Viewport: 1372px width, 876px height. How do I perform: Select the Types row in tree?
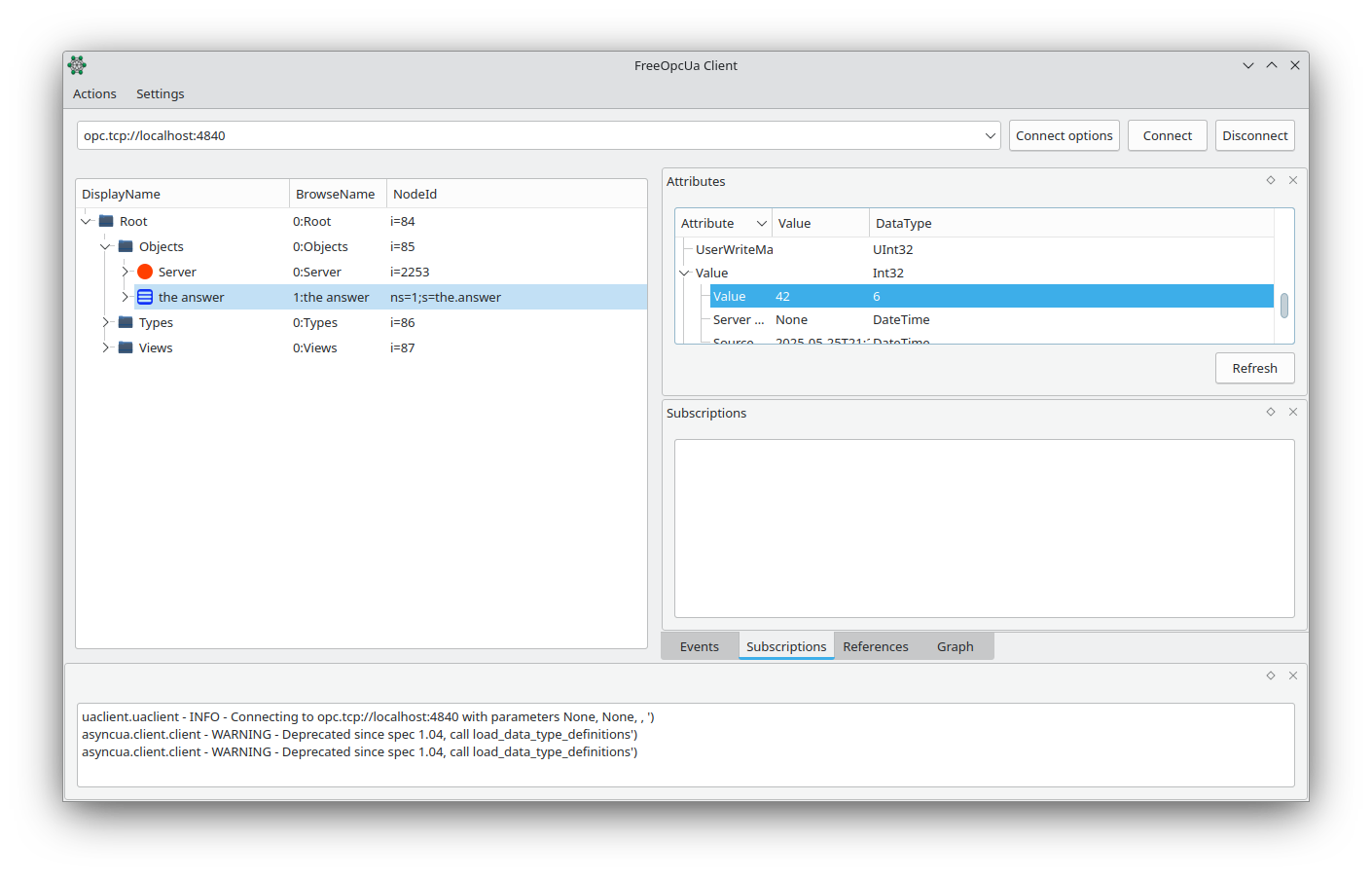361,322
